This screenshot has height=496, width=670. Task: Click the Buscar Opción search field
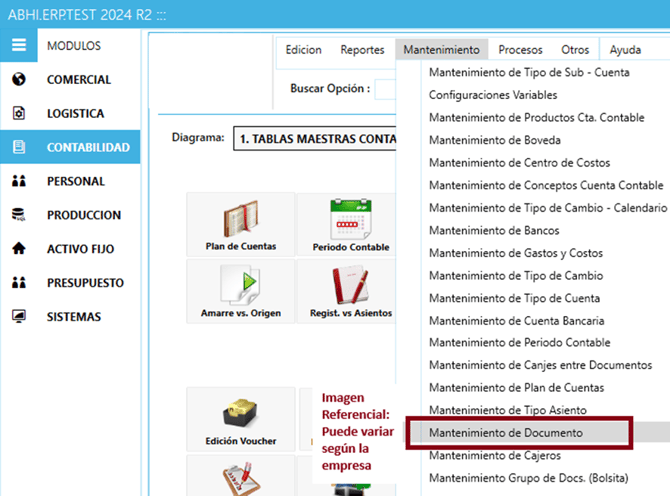point(386,88)
